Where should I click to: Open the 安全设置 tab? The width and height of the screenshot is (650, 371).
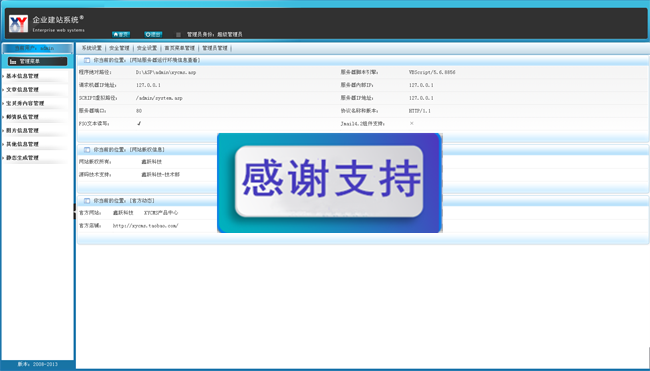coord(147,48)
